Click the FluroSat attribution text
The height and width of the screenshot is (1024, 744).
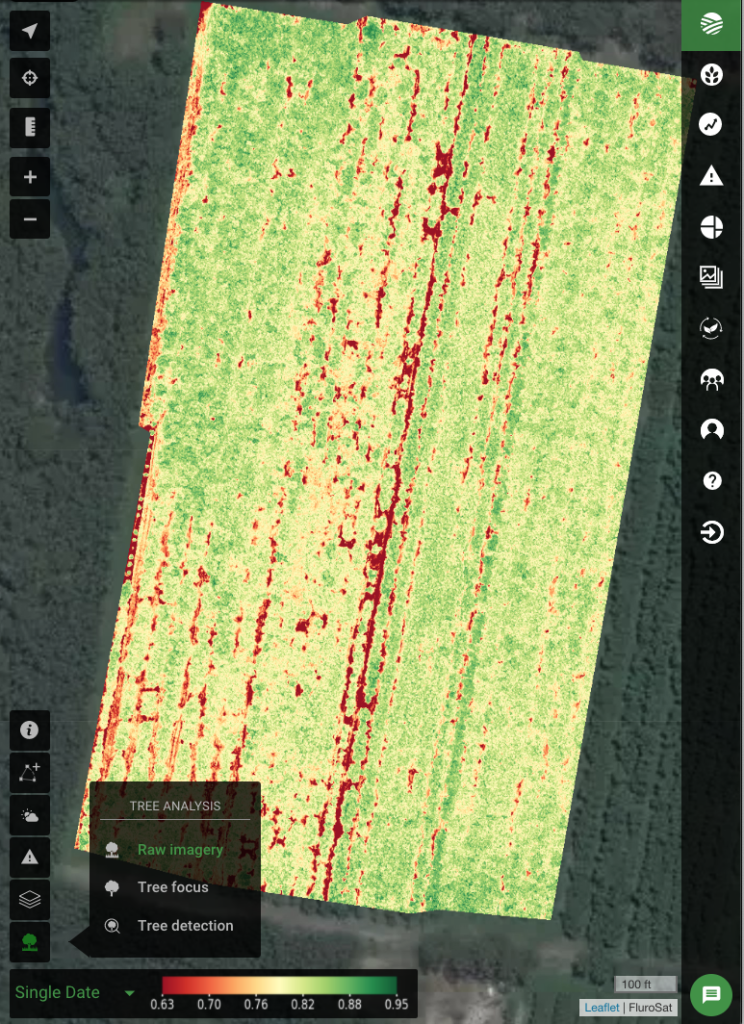[x=650, y=1008]
